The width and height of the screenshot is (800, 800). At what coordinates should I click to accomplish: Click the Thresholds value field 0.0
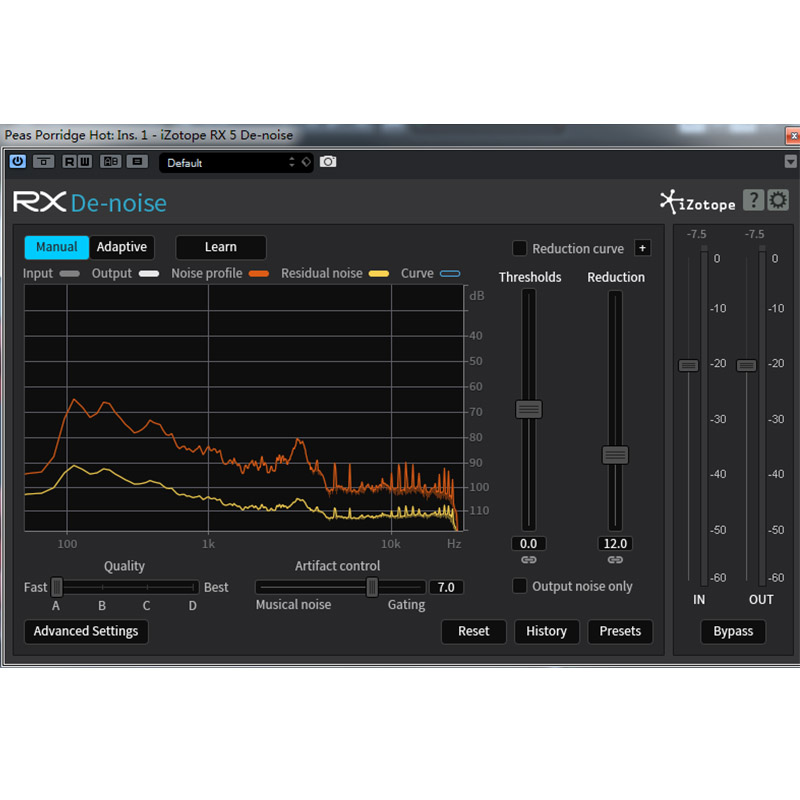[529, 543]
